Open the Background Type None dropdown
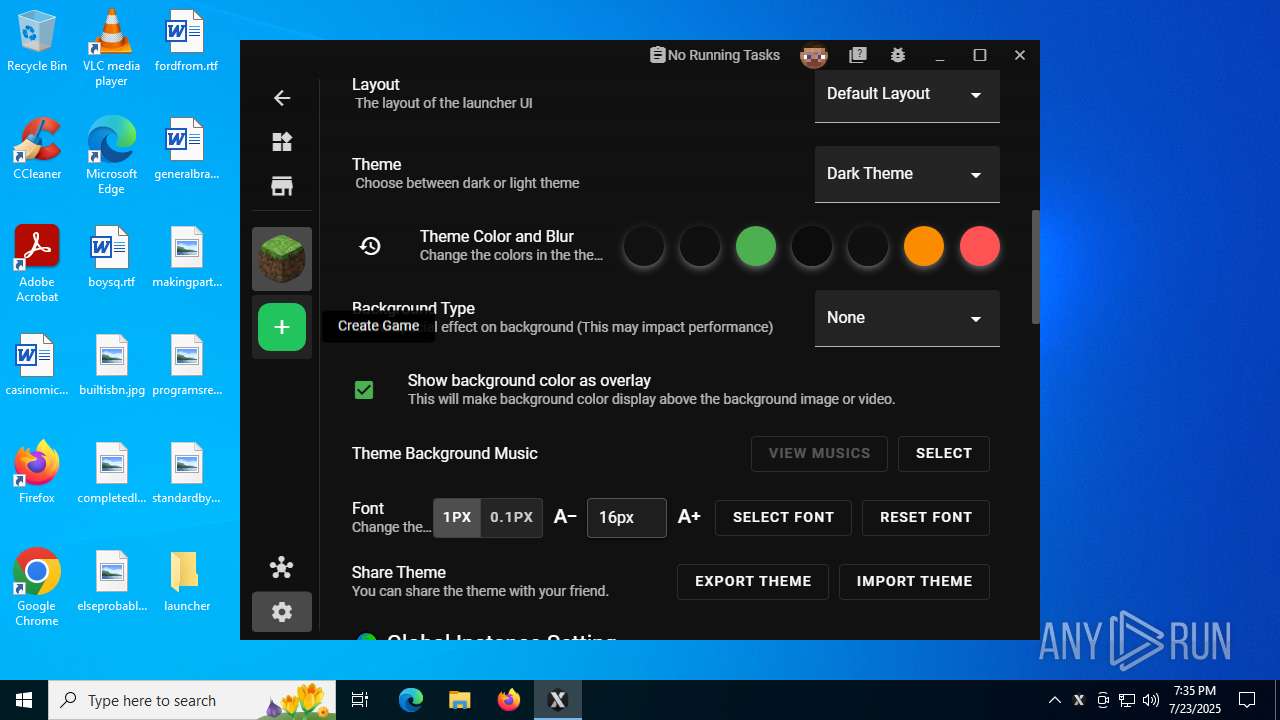 [907, 318]
